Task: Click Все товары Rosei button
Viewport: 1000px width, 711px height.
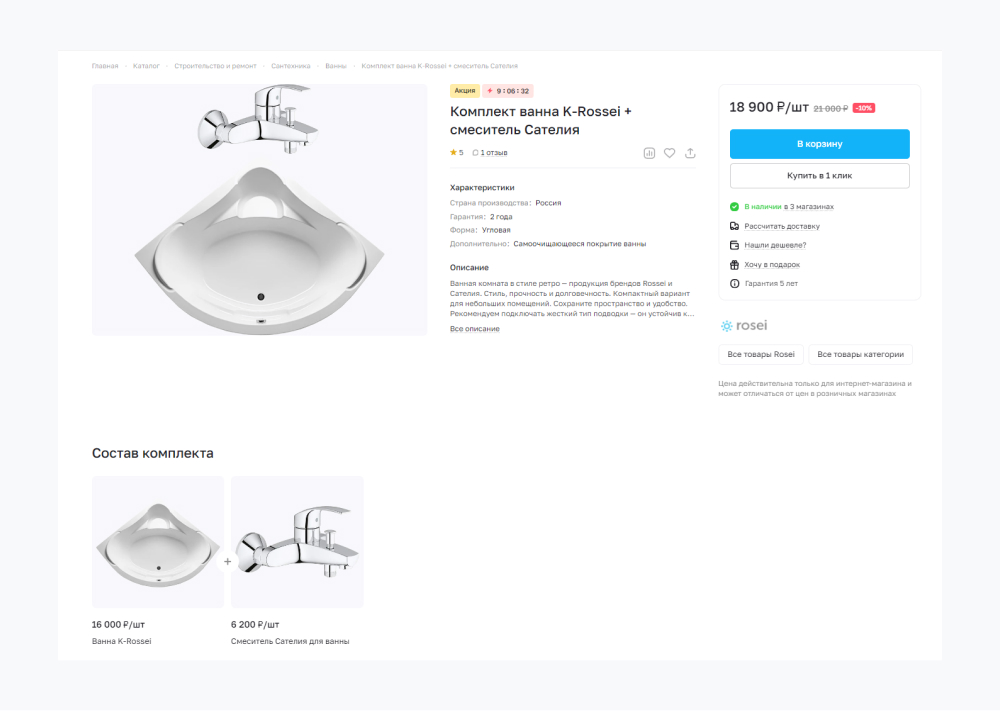Action: 761,355
